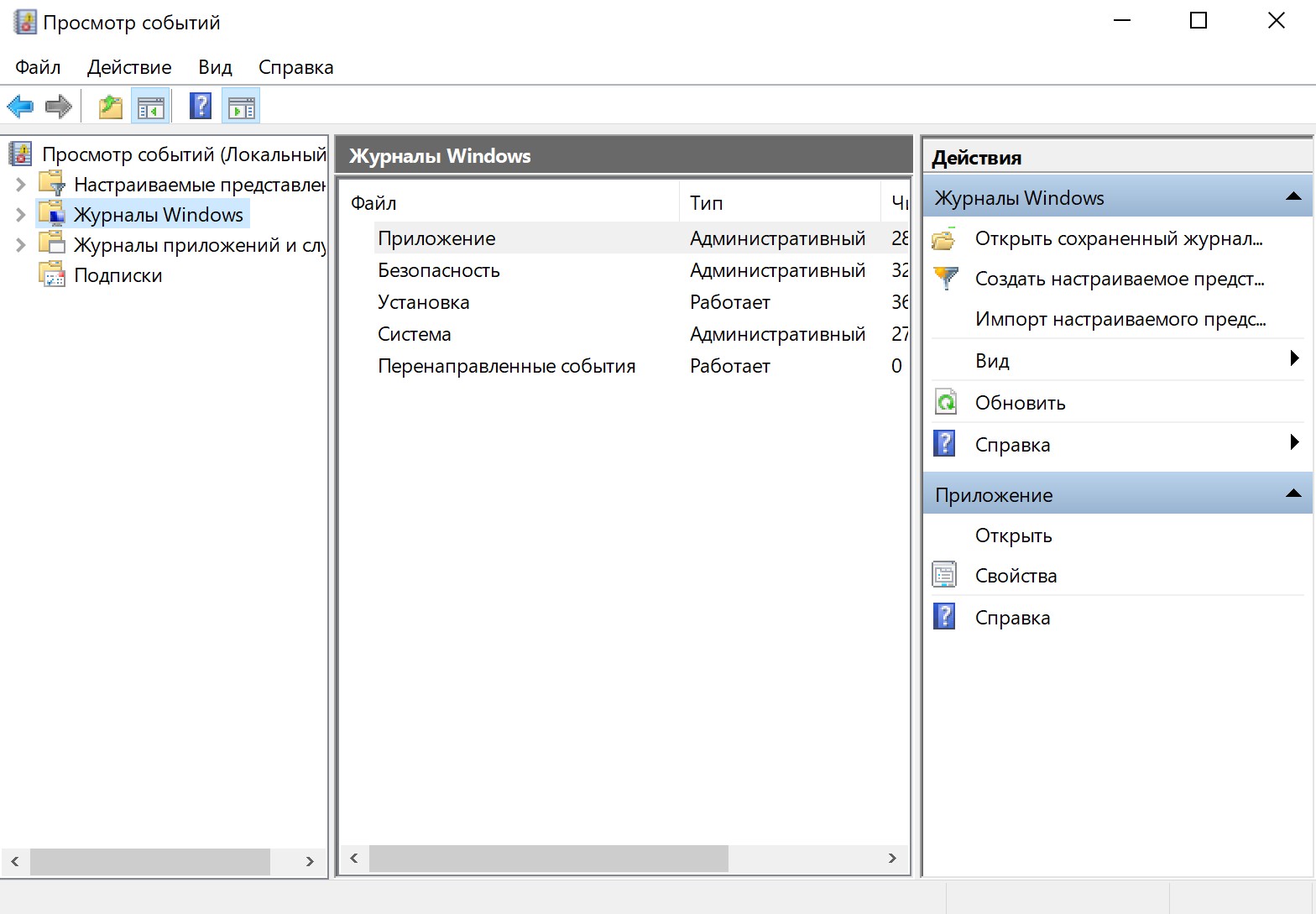The height and width of the screenshot is (914, 1316).
Task: Click Открыть in Приложение section
Action: click(x=1013, y=535)
